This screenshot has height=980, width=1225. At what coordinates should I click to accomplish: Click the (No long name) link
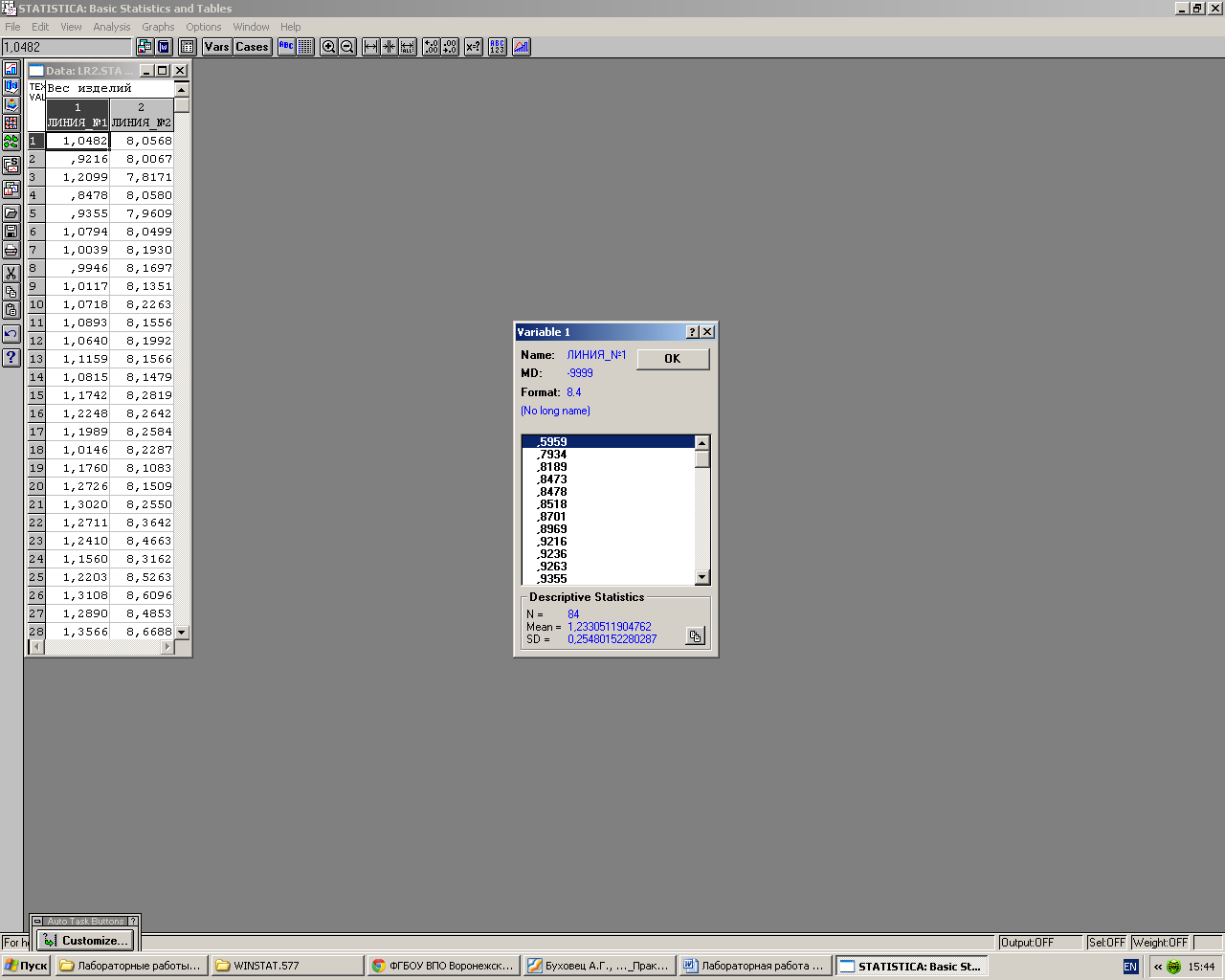pyautogui.click(x=555, y=411)
